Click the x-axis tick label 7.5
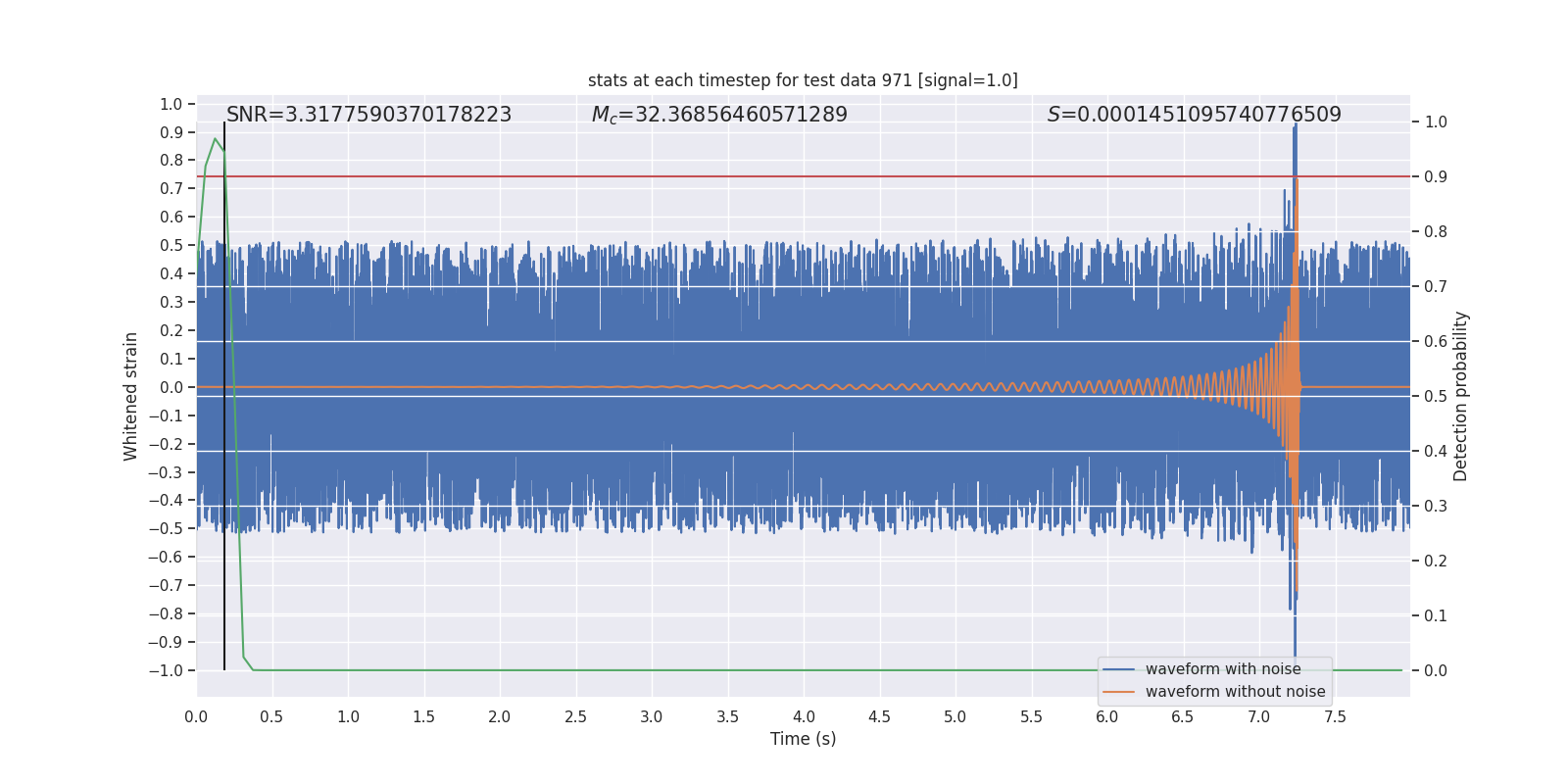The height and width of the screenshot is (784, 1568). [1335, 717]
